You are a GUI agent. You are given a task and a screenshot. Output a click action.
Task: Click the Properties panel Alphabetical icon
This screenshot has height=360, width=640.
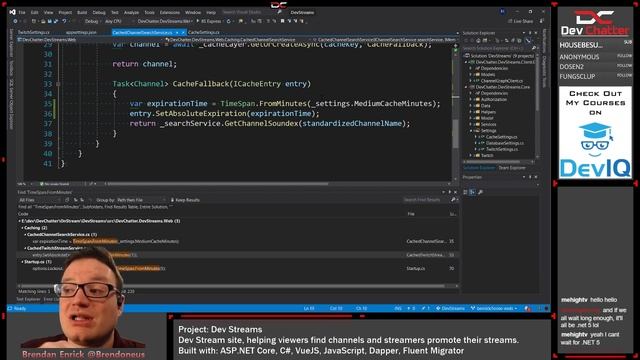473,192
